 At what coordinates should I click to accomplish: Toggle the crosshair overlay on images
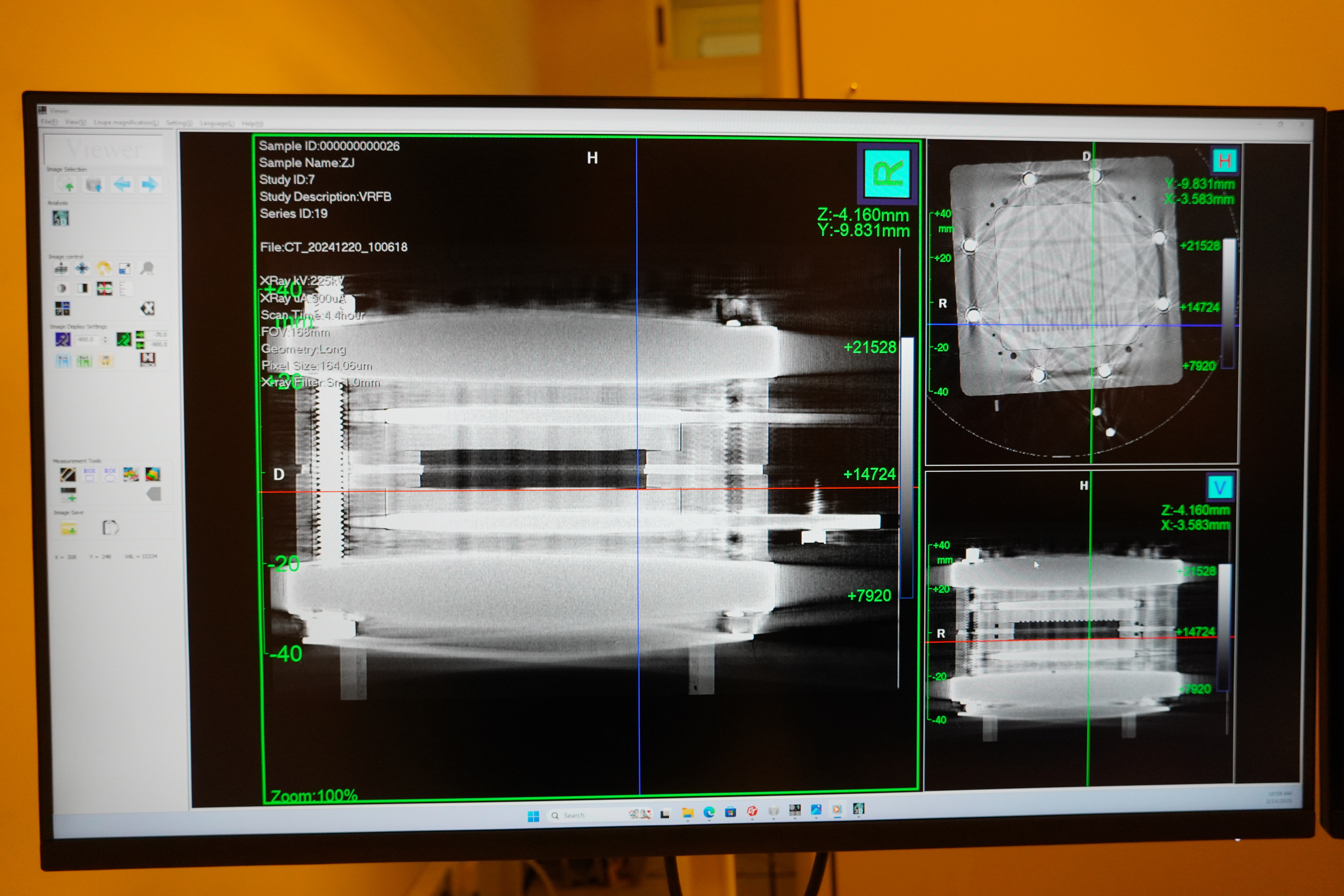(x=105, y=289)
